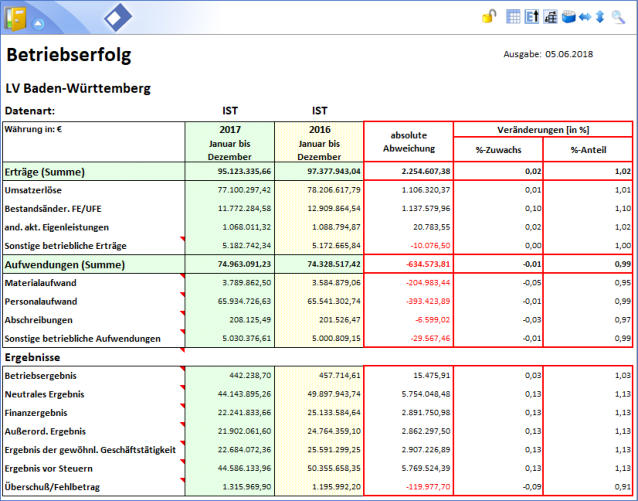This screenshot has width=638, height=501.
Task: Open the table grid view icon
Action: coord(513,16)
